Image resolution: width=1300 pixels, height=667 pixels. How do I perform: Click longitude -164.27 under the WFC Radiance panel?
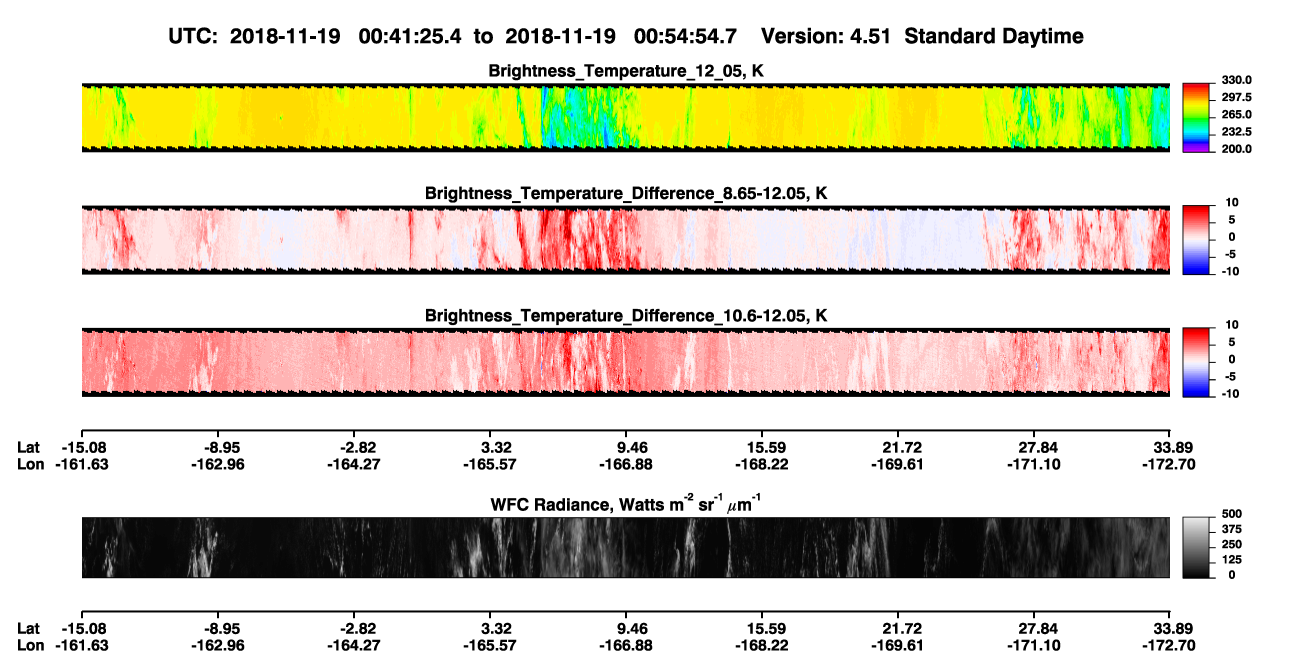click(x=353, y=645)
